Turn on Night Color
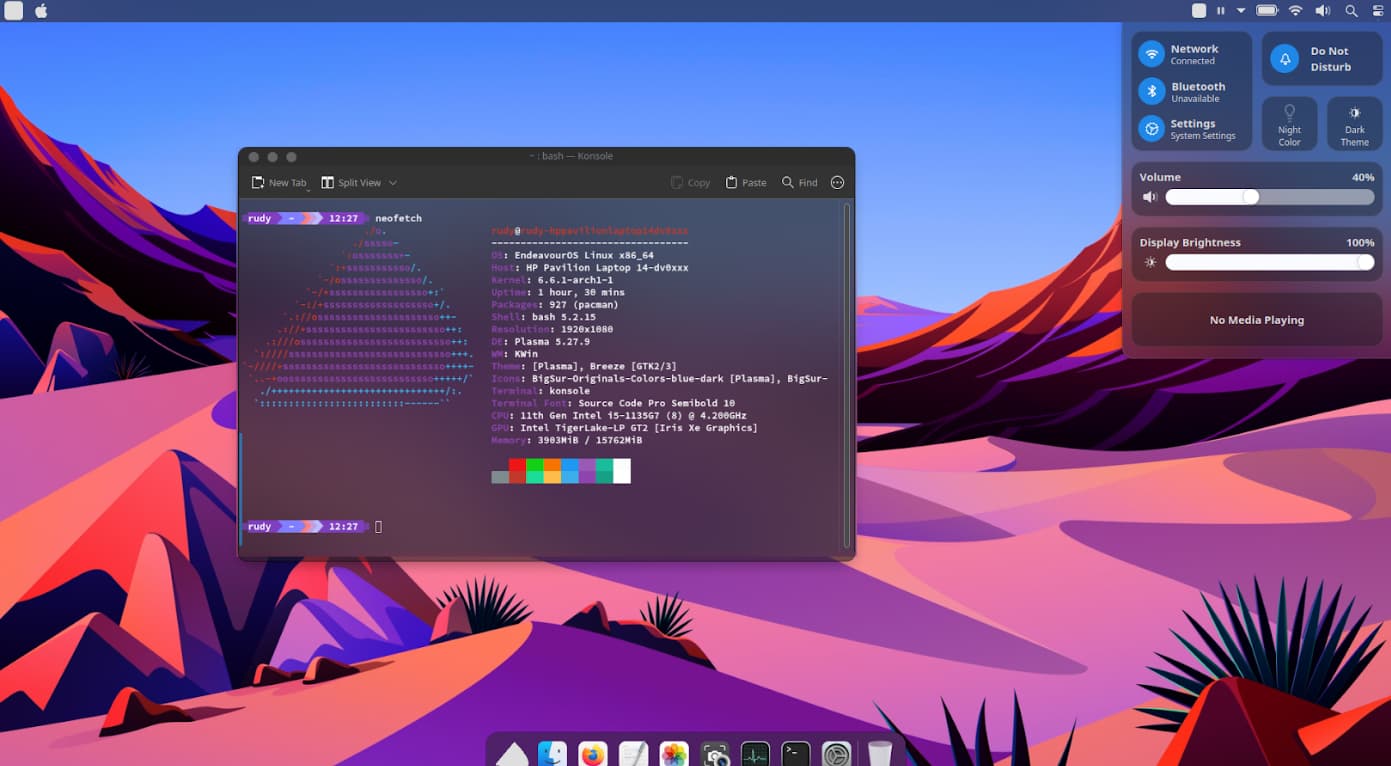Image resolution: width=1391 pixels, height=766 pixels. [1289, 123]
